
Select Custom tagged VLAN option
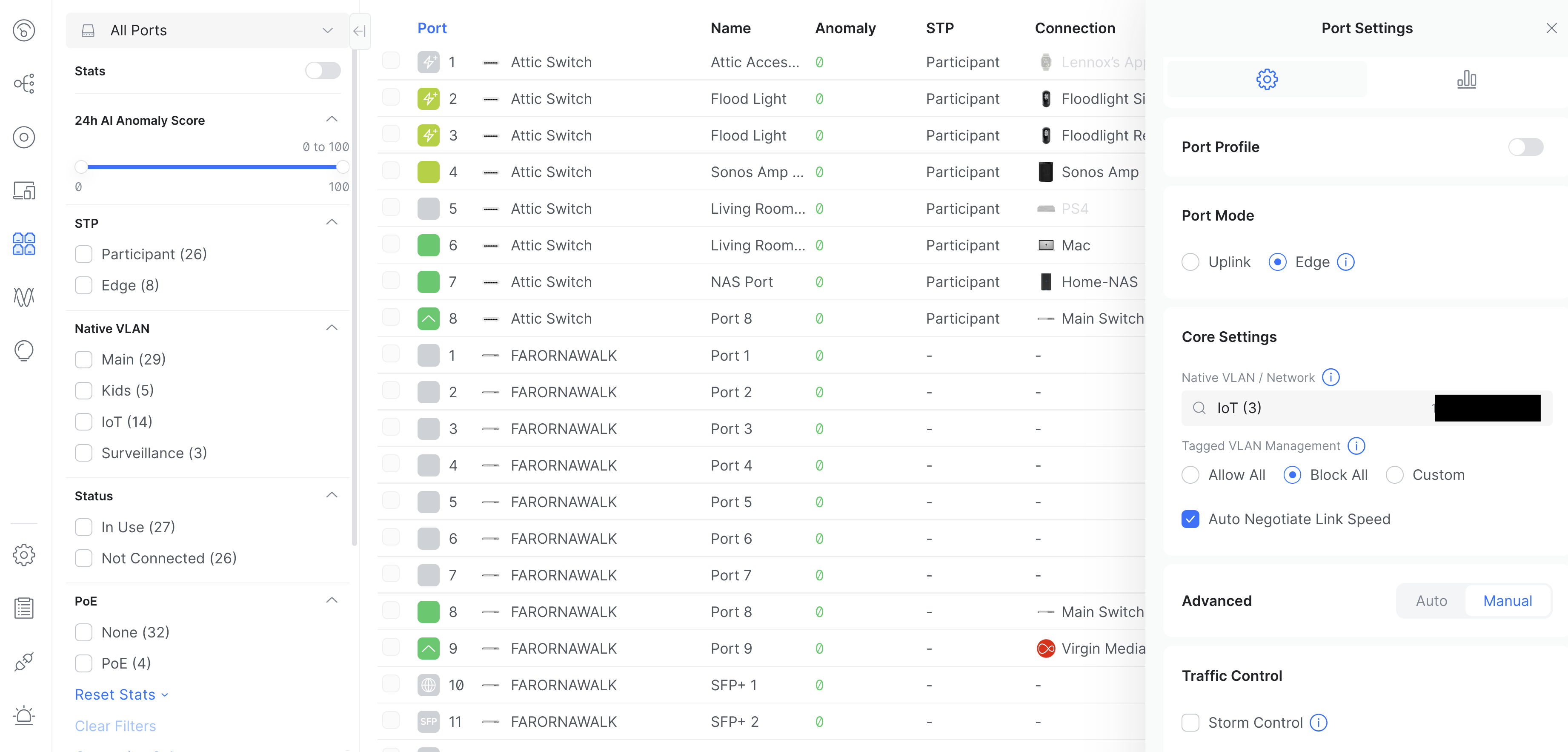pos(1394,475)
